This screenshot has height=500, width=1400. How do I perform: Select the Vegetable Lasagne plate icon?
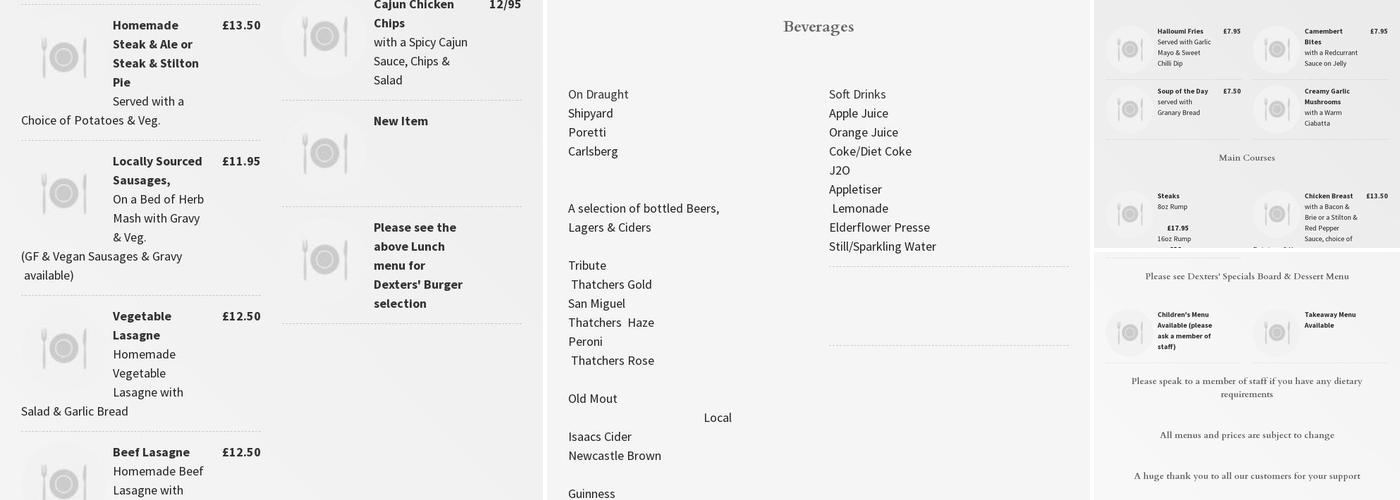[x=63, y=348]
